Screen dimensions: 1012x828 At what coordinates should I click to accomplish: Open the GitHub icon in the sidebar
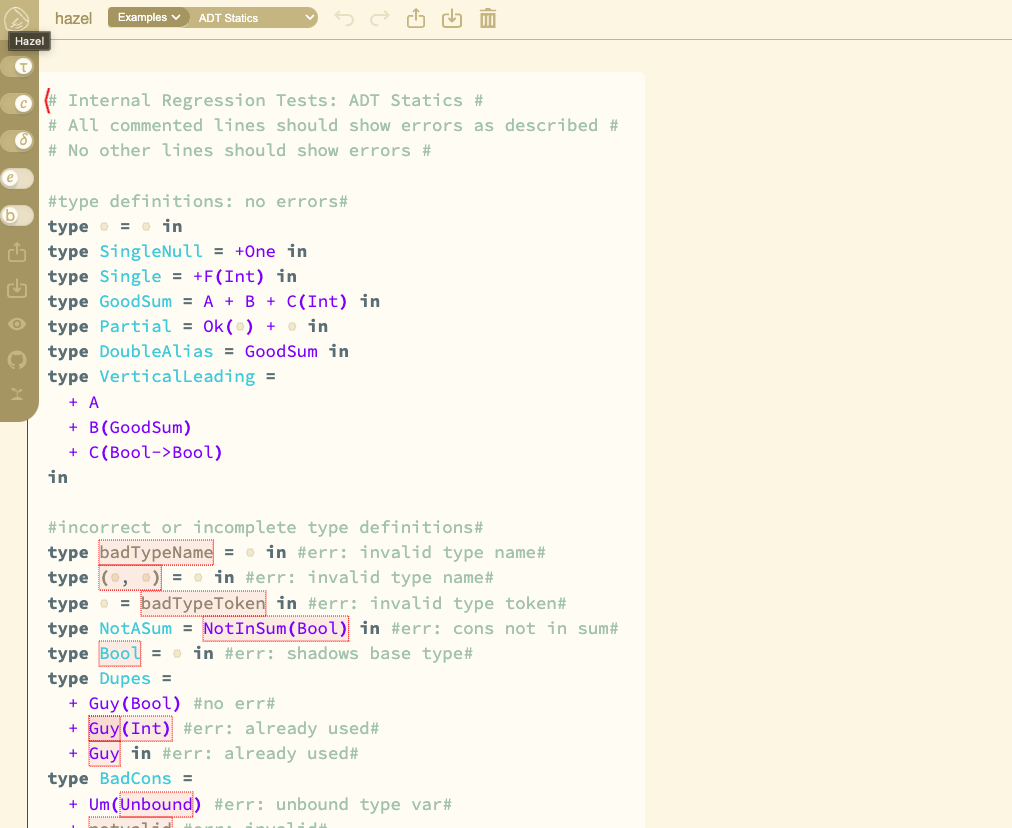[x=17, y=359]
